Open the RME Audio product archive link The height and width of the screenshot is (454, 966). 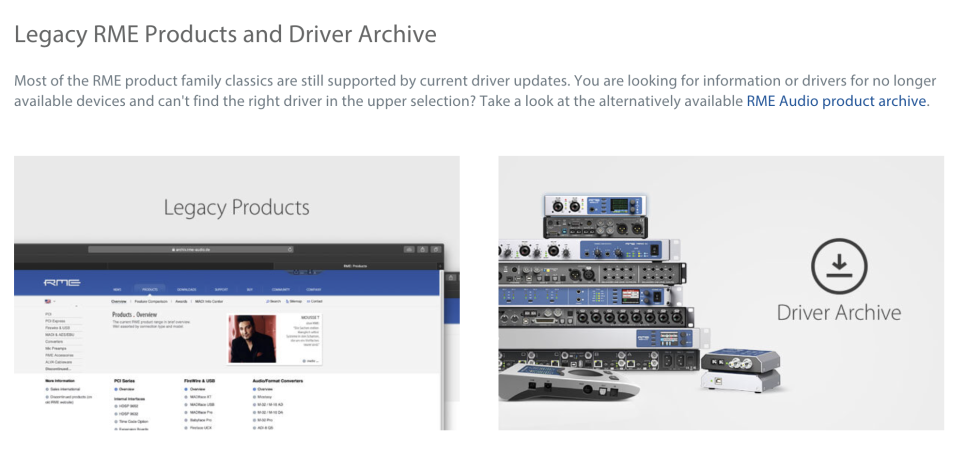[836, 101]
